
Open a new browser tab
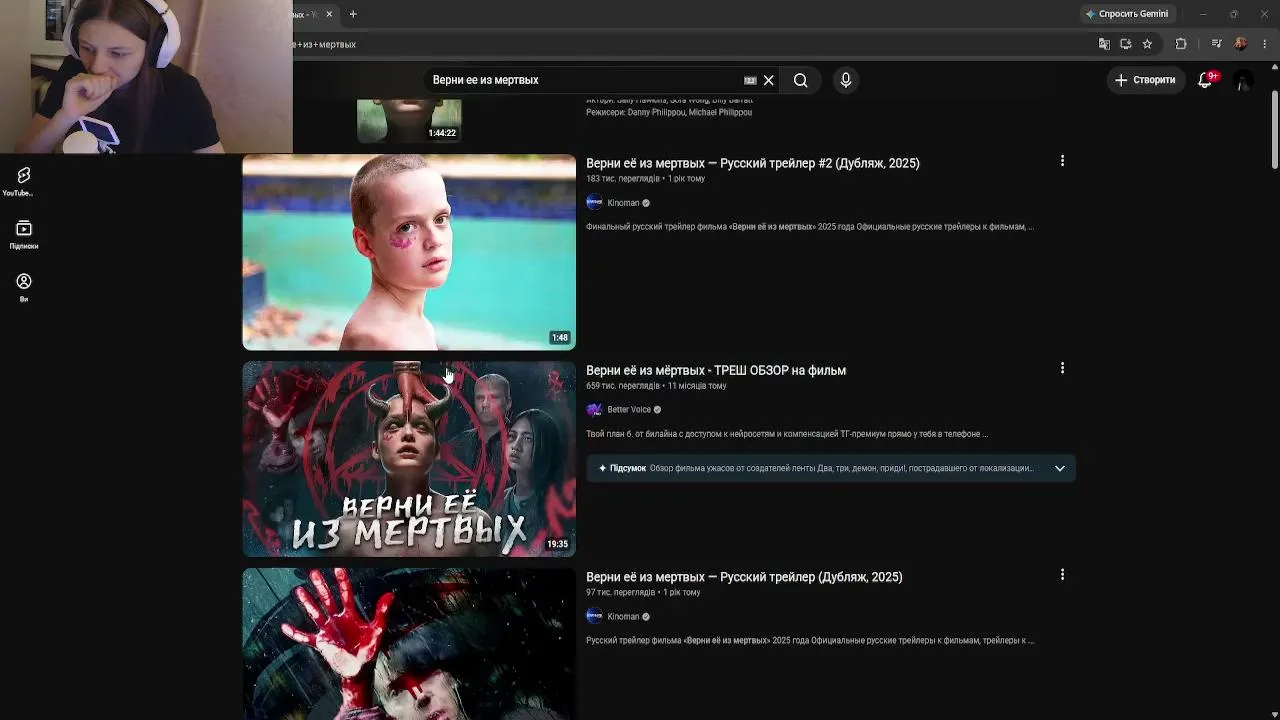tap(353, 14)
